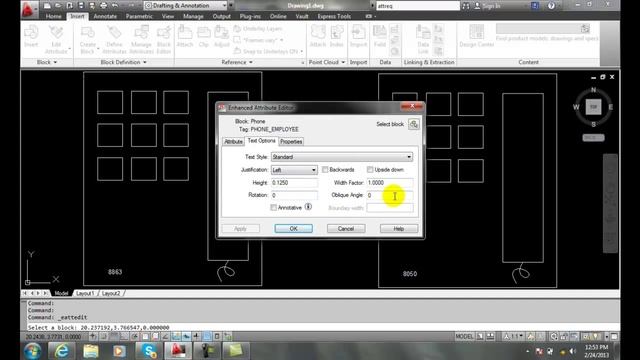Viewport: 640px width, 360px height.
Task: Toggle the MODEL space status bar button
Action: [464, 336]
